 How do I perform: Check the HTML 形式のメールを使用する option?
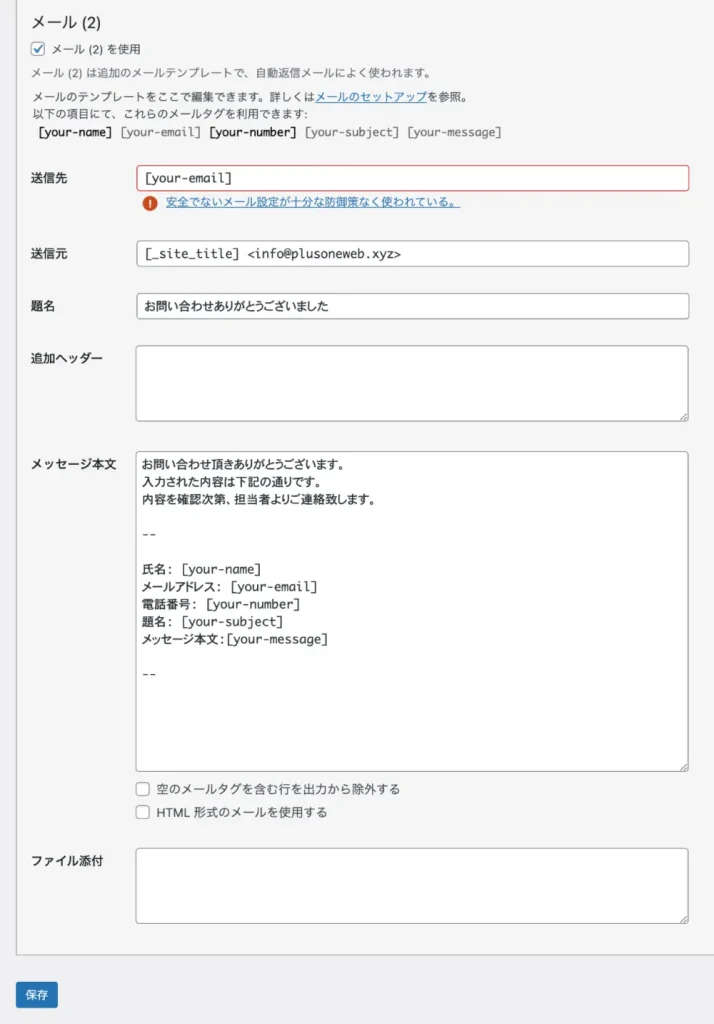pyautogui.click(x=143, y=812)
